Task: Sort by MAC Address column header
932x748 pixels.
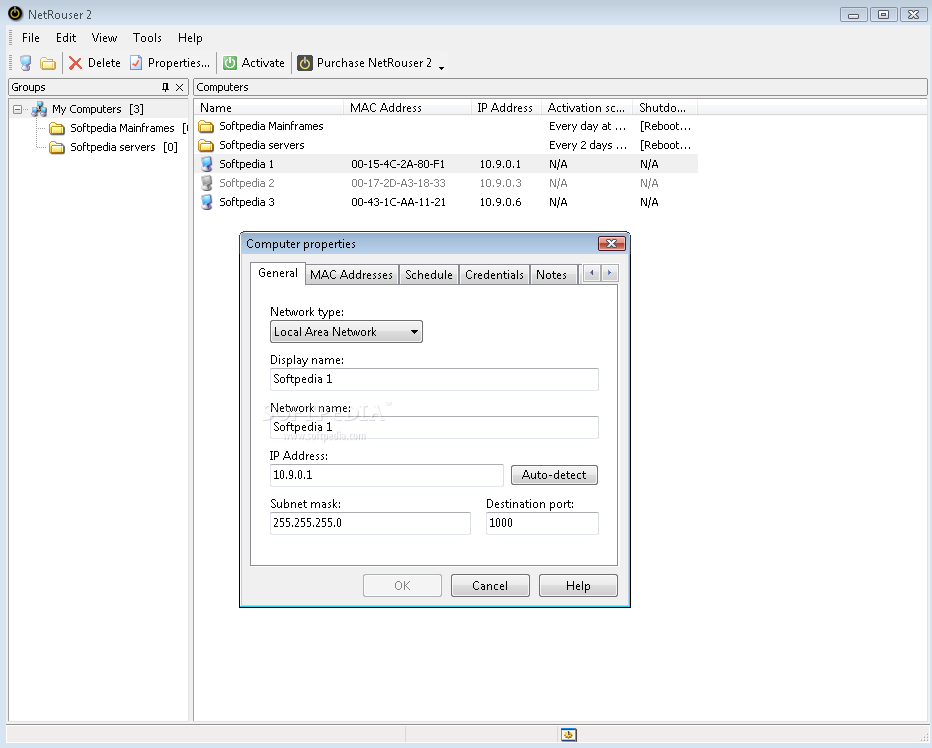Action: [x=407, y=108]
